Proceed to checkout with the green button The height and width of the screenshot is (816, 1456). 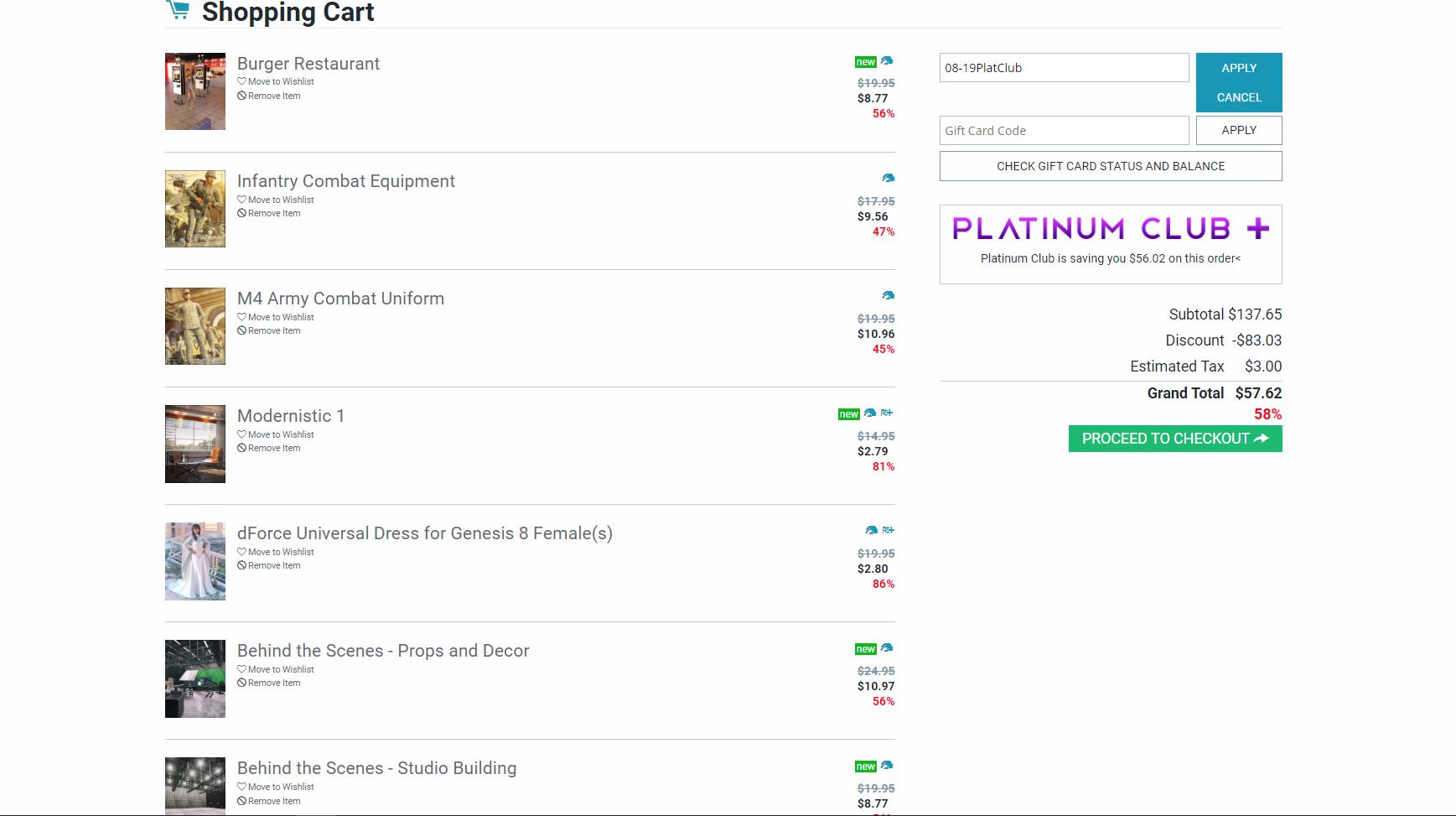tap(1174, 439)
